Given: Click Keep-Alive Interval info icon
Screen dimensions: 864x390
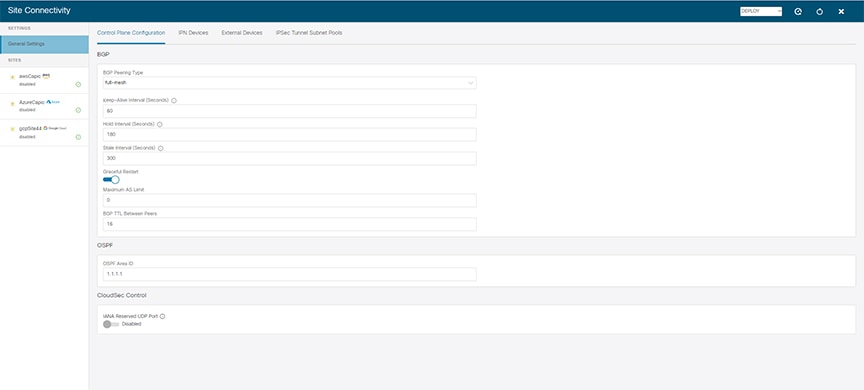Looking at the screenshot, I should pos(174,101).
